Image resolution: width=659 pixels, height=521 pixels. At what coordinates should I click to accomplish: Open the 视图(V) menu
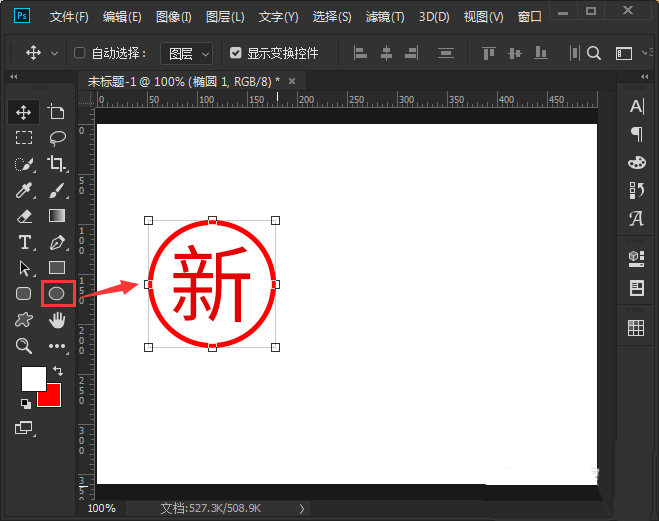(483, 17)
